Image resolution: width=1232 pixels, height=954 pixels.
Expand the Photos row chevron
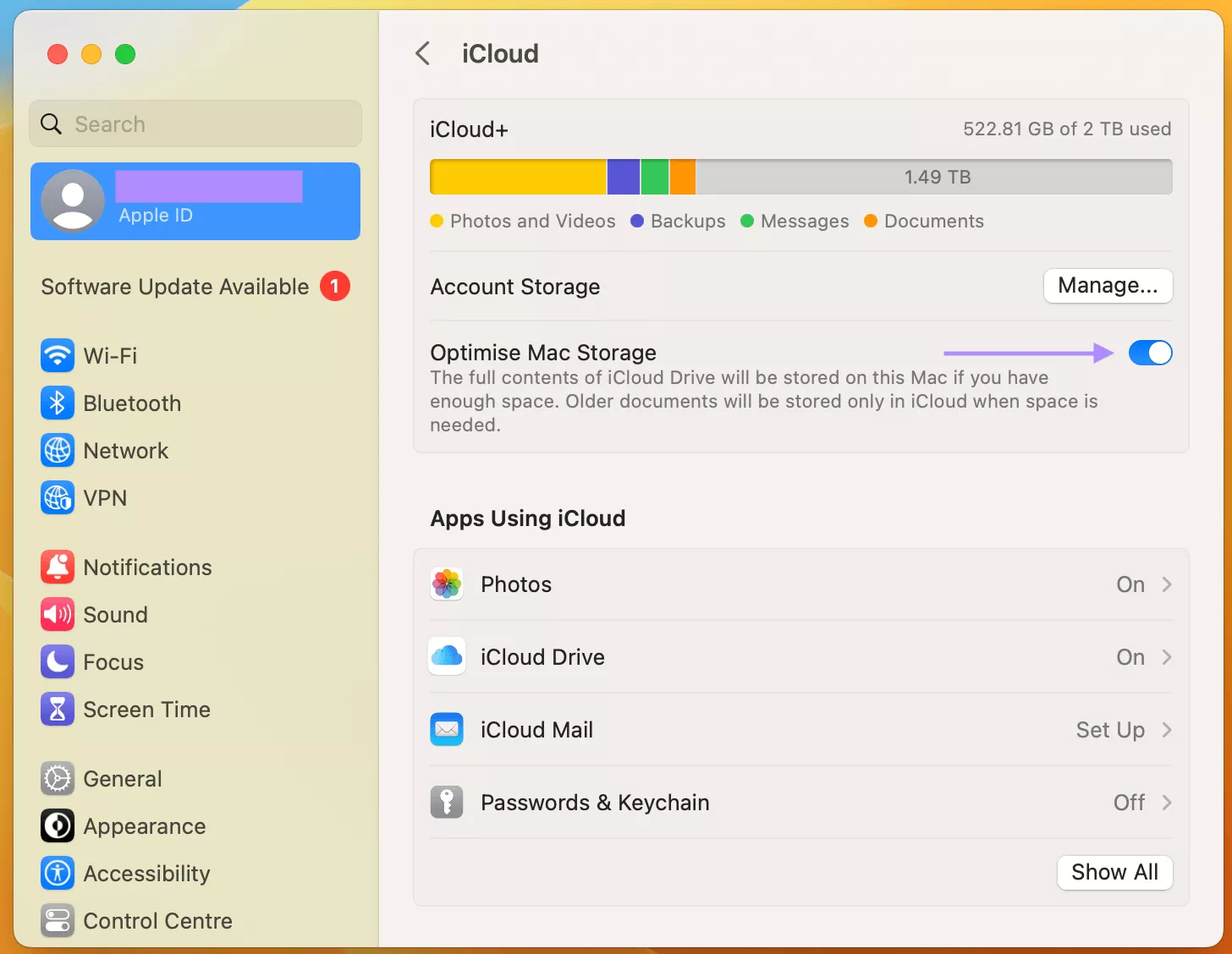1166,584
